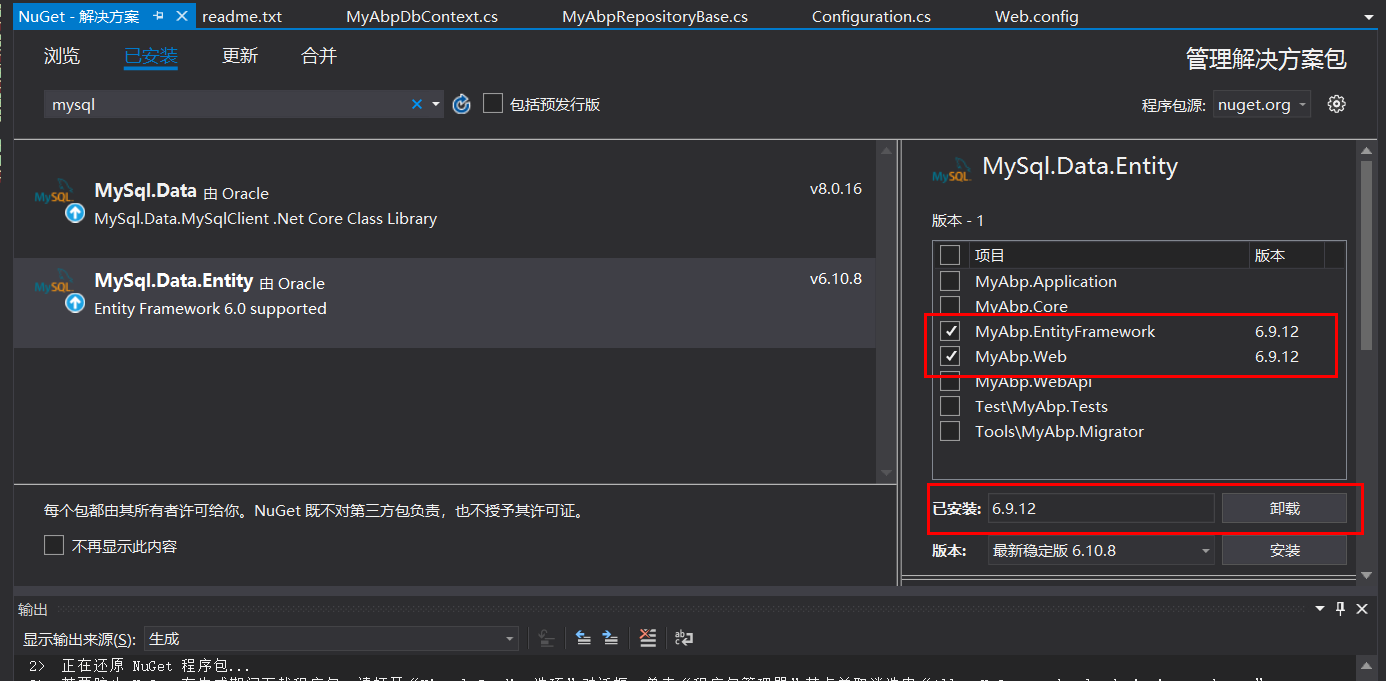Viewport: 1386px width, 681px height.
Task: Open the package source nuget.org dropdown
Action: click(1262, 104)
